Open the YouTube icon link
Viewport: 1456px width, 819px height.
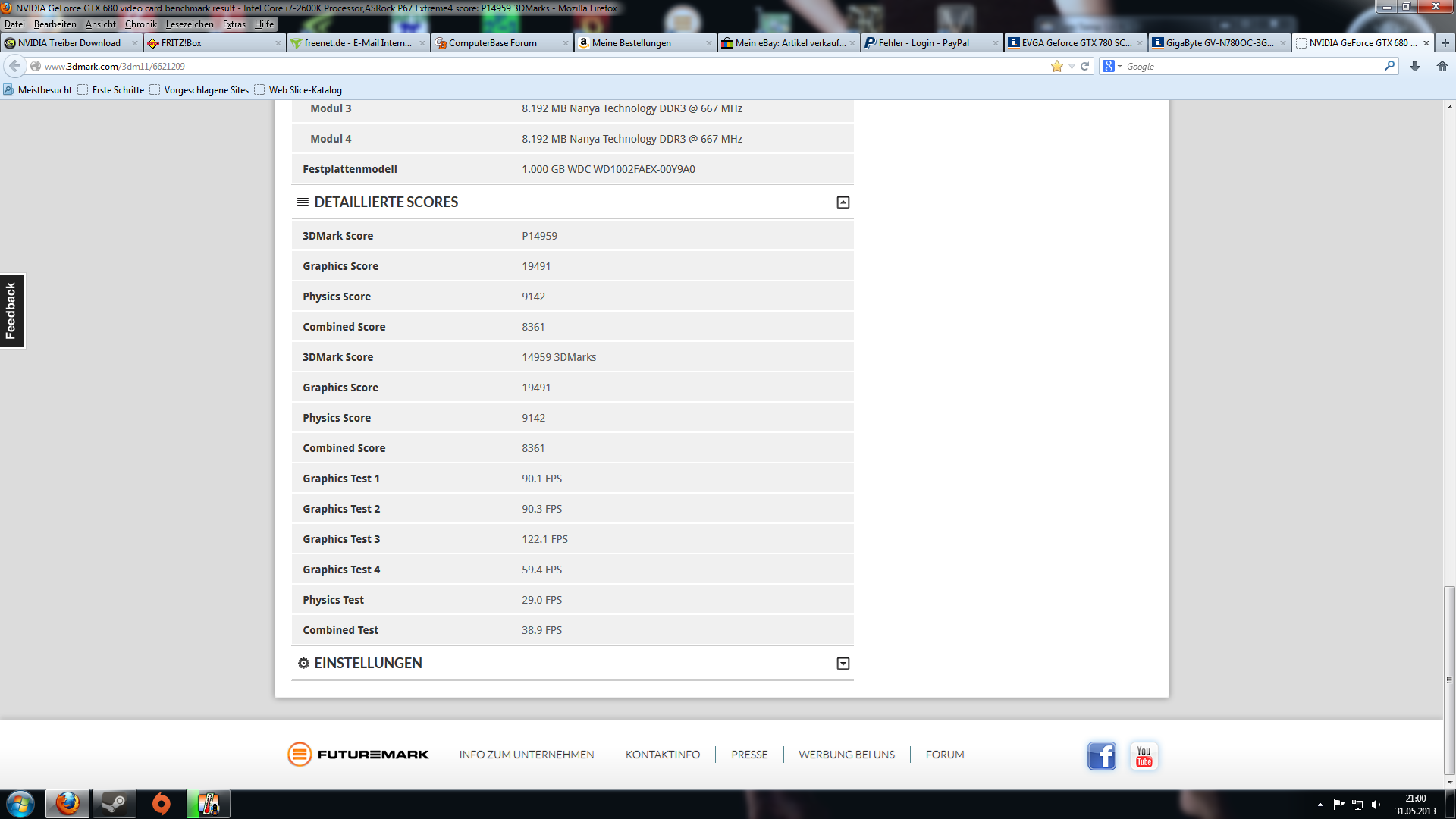tap(1144, 756)
